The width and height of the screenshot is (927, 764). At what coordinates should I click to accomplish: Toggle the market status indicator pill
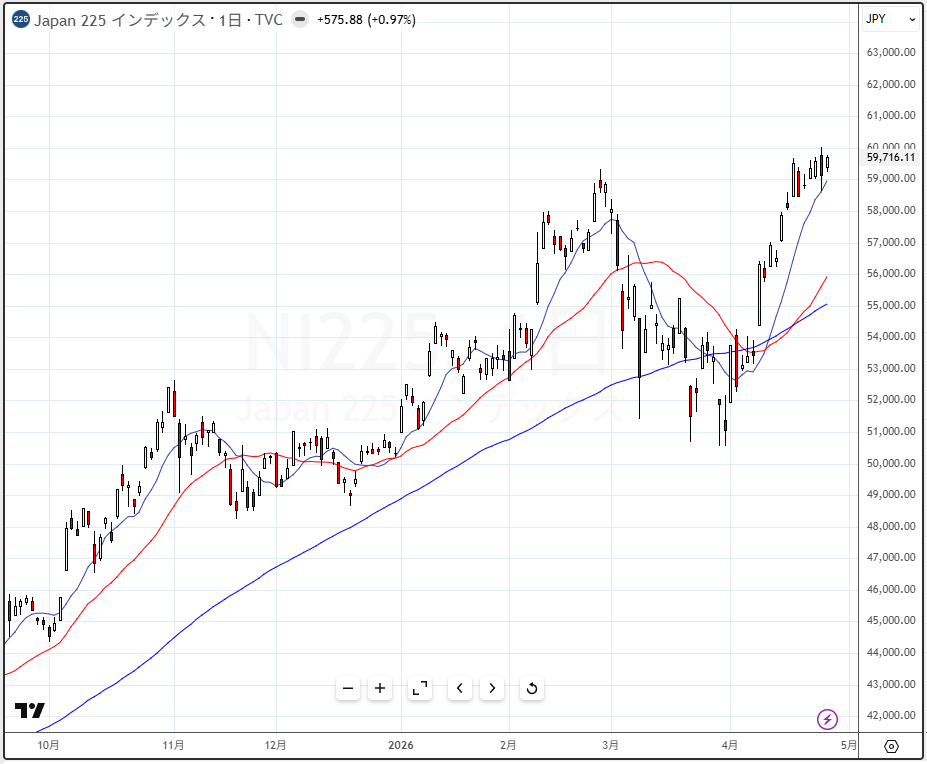click(300, 20)
